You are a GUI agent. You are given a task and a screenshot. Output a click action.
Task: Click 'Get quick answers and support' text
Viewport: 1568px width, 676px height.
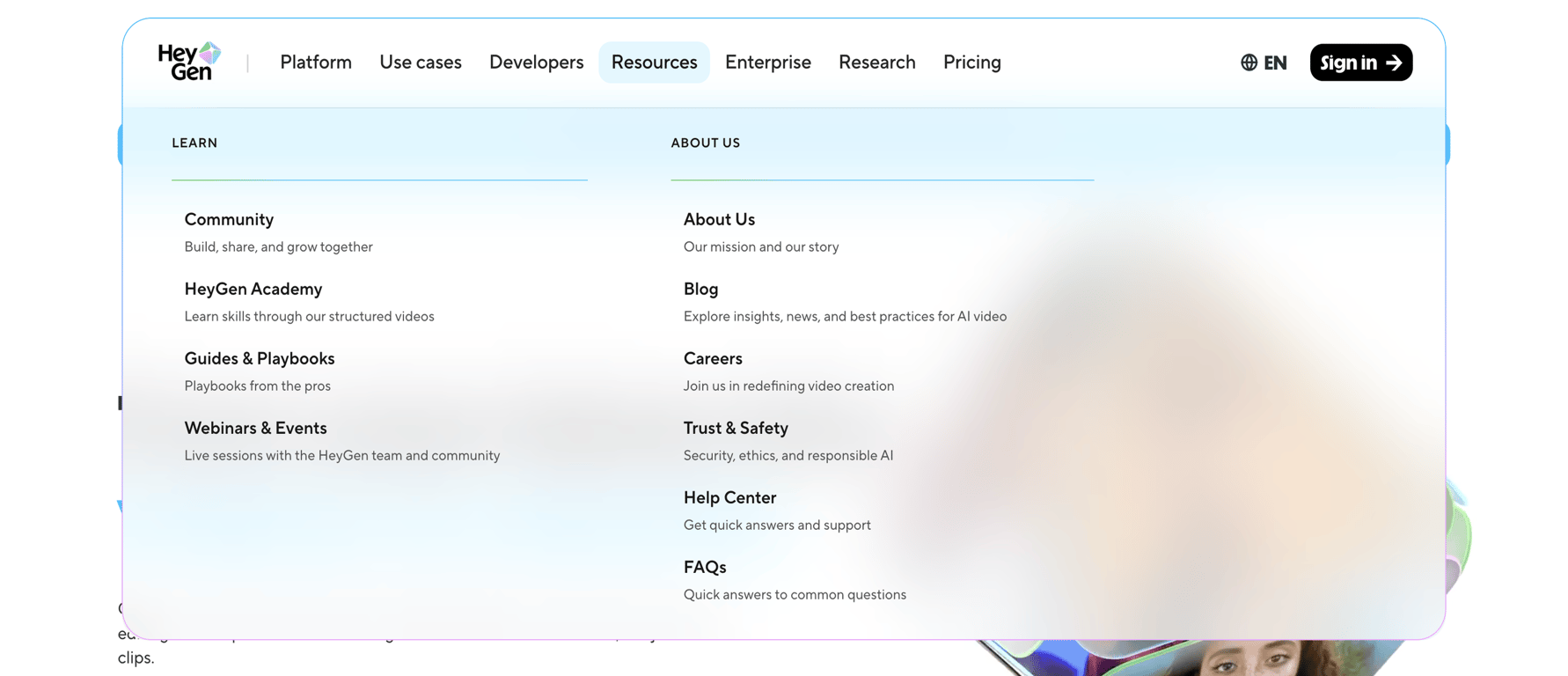coord(777,525)
